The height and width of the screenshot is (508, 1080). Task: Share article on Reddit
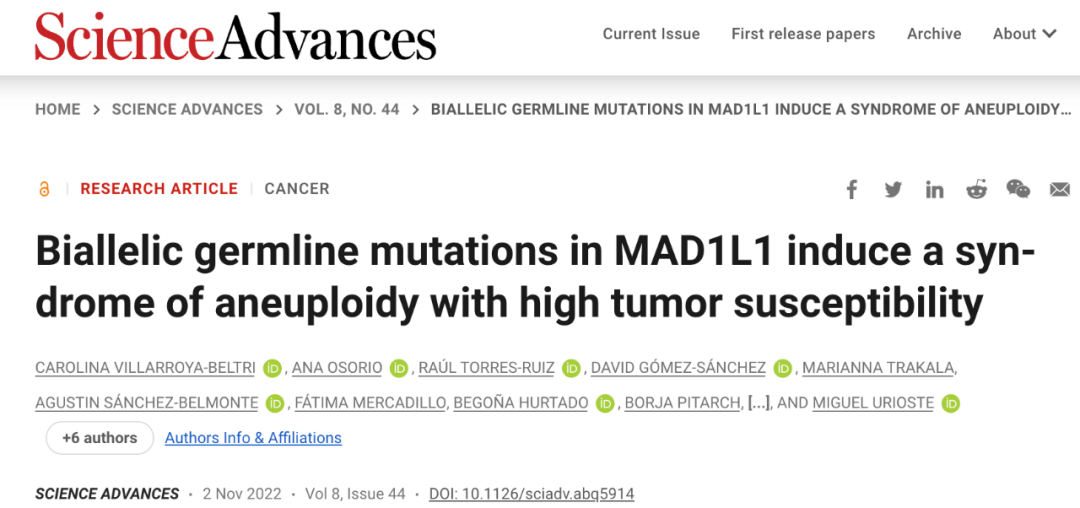(x=976, y=189)
